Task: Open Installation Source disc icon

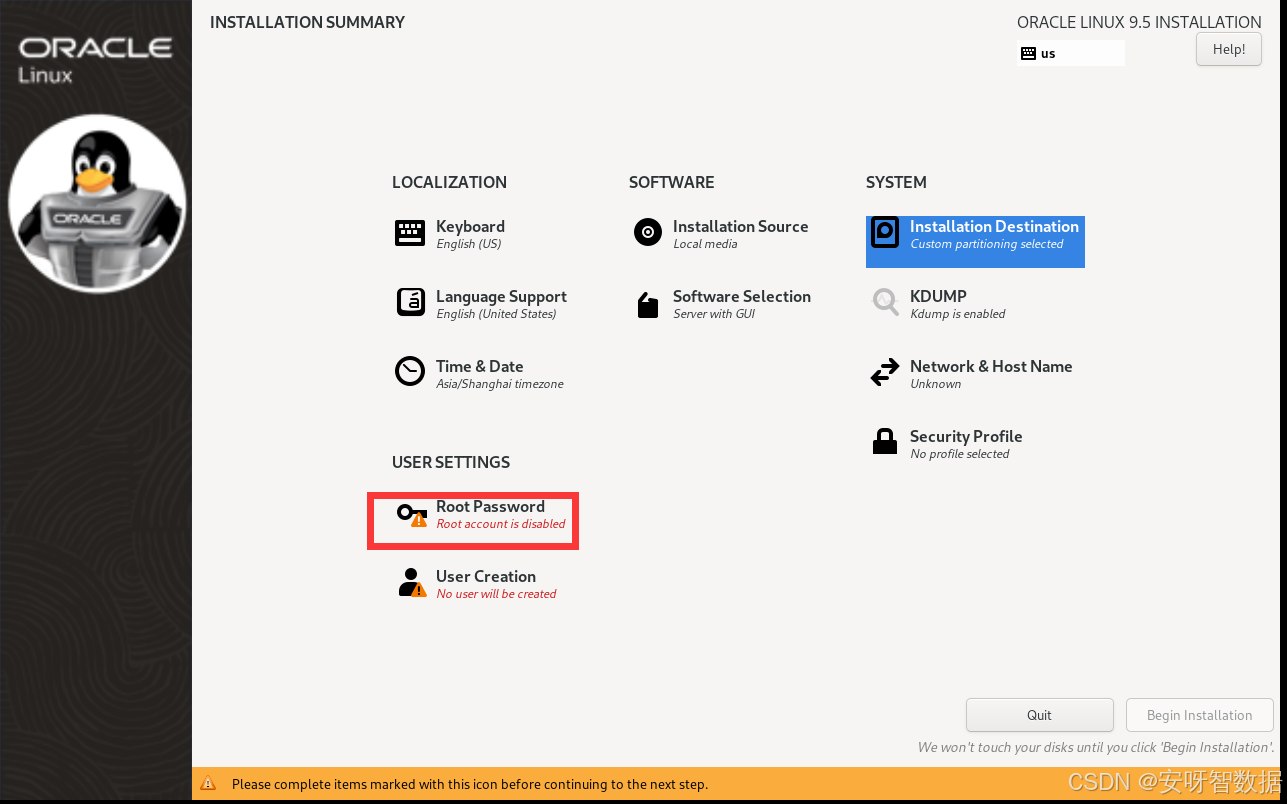Action: click(x=648, y=233)
